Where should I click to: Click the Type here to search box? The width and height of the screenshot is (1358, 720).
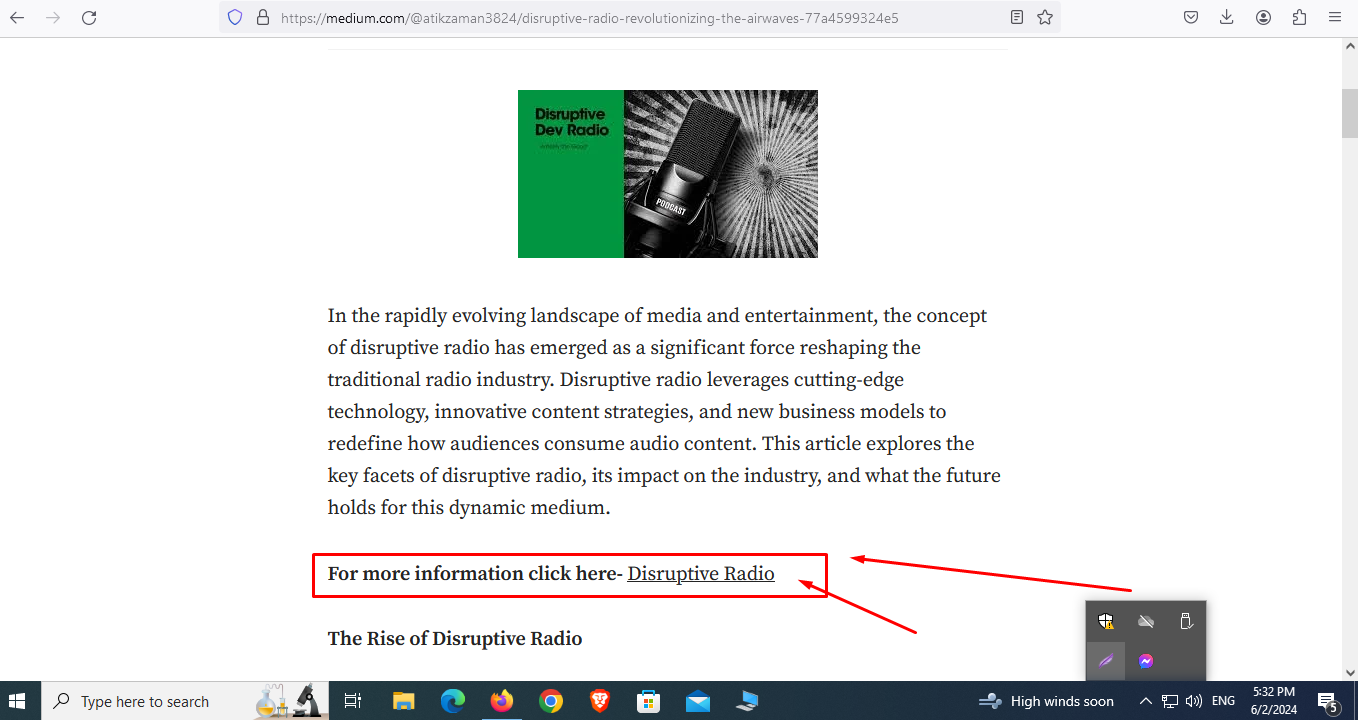pyautogui.click(x=187, y=701)
